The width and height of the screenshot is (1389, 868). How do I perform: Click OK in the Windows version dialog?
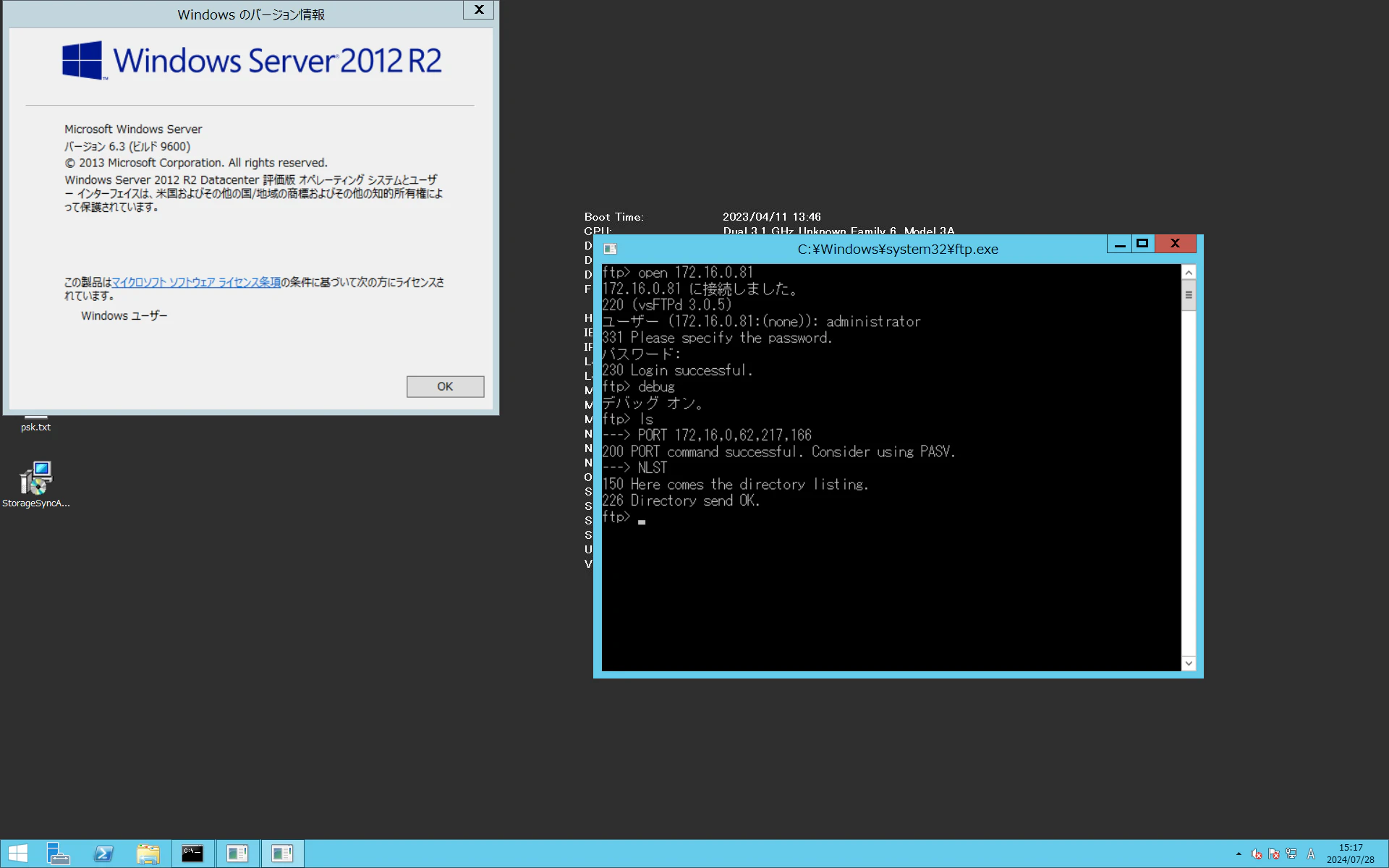[x=445, y=386]
